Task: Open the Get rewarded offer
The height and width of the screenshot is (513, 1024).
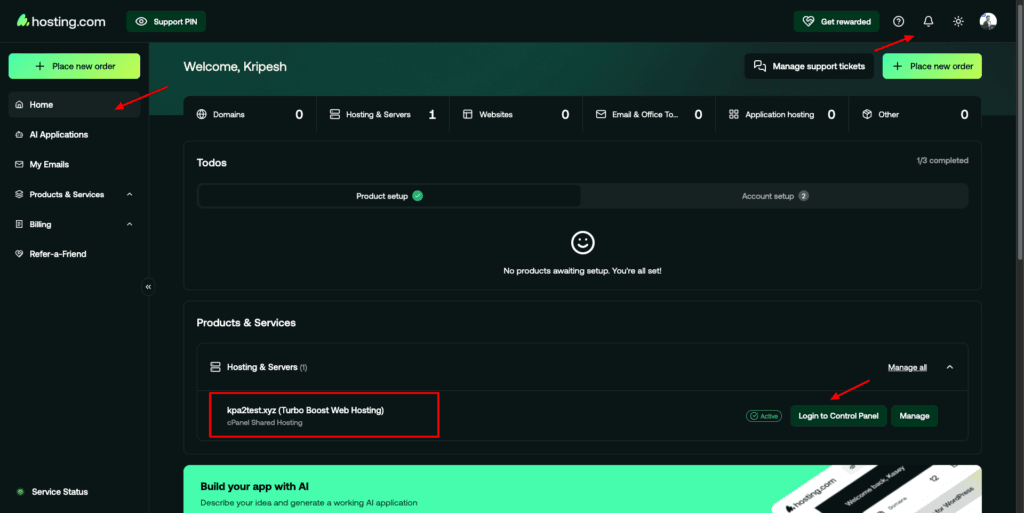Action: coord(836,22)
